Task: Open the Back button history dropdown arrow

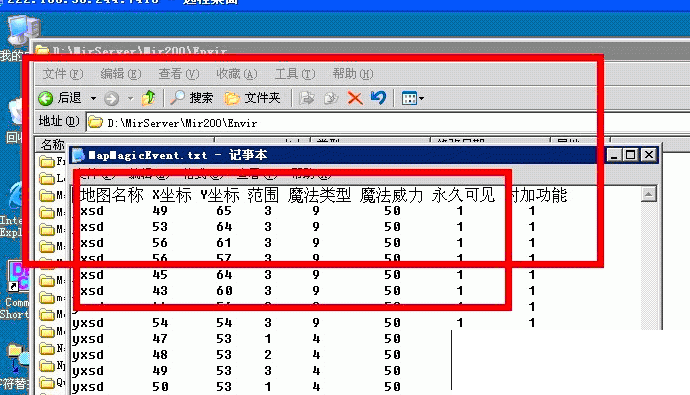Action: click(93, 98)
